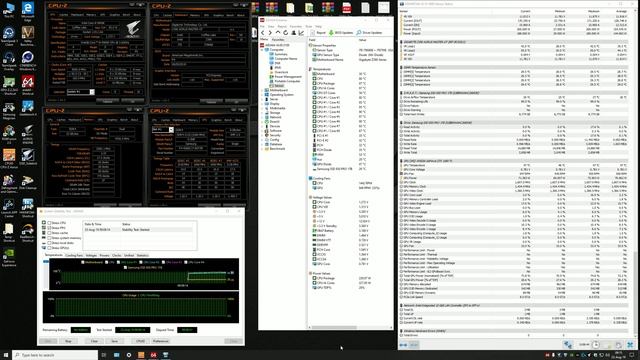Expand the Storage node in AIDA64 tree

(x=262, y=113)
